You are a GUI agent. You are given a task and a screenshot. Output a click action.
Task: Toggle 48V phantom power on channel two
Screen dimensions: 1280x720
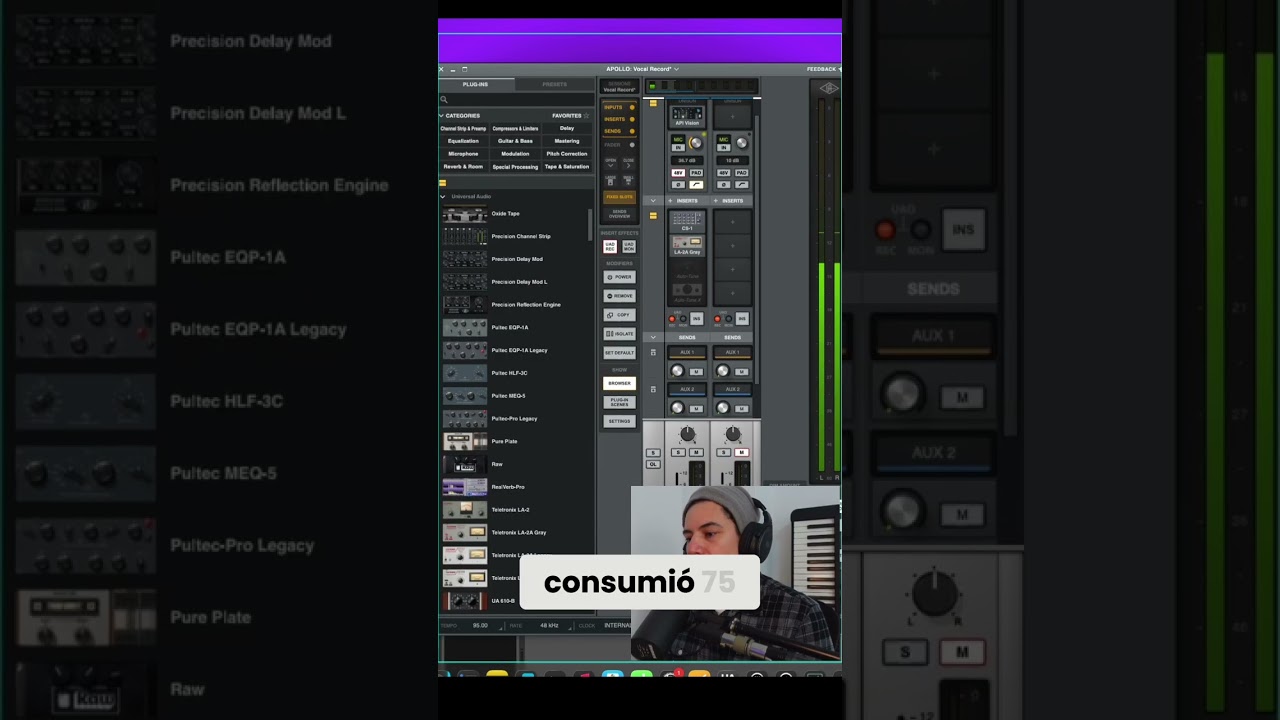(x=723, y=173)
